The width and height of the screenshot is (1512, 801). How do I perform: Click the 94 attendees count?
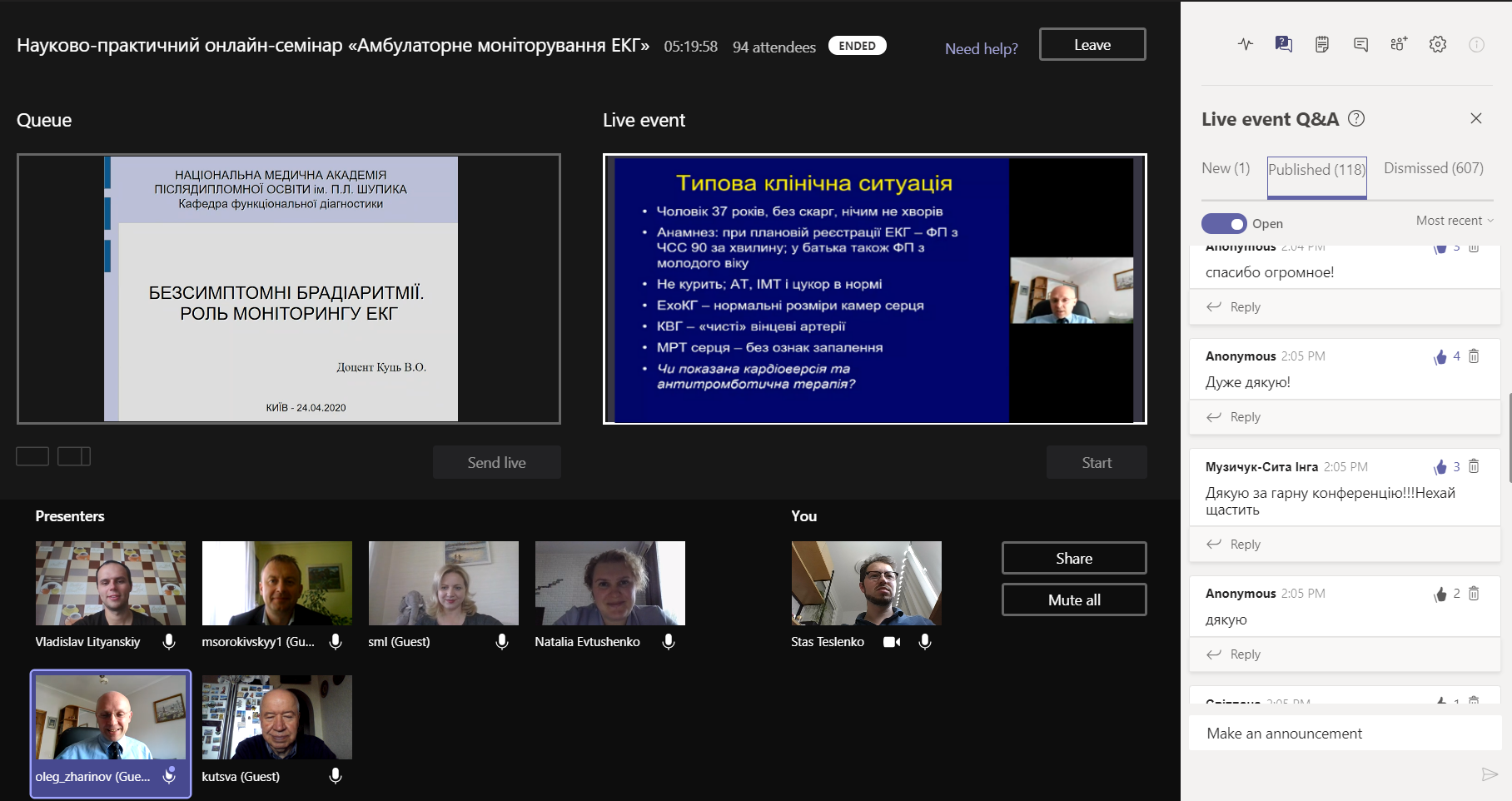coord(774,47)
